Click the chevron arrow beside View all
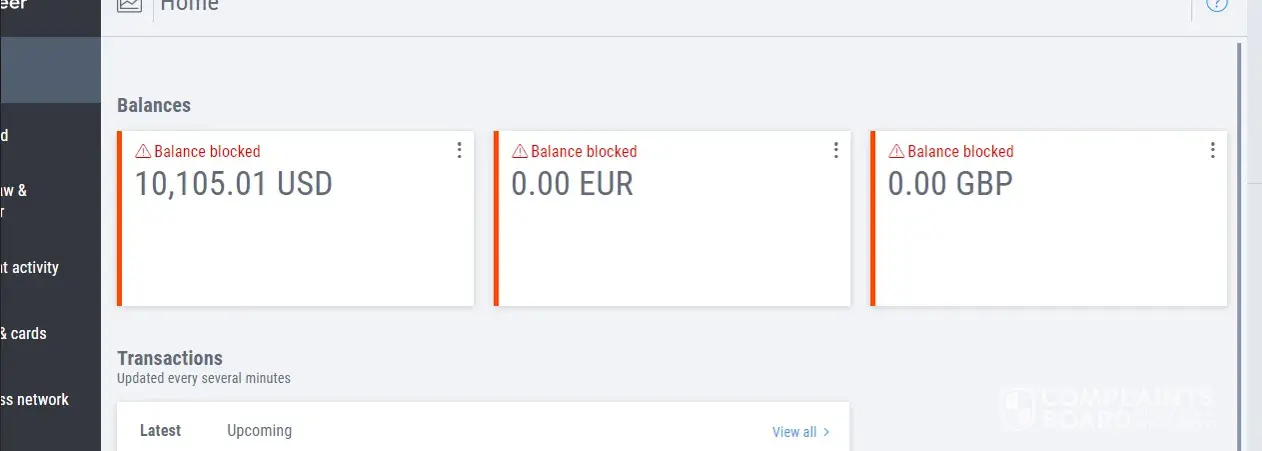Viewport: 1262px width, 451px height. [826, 432]
